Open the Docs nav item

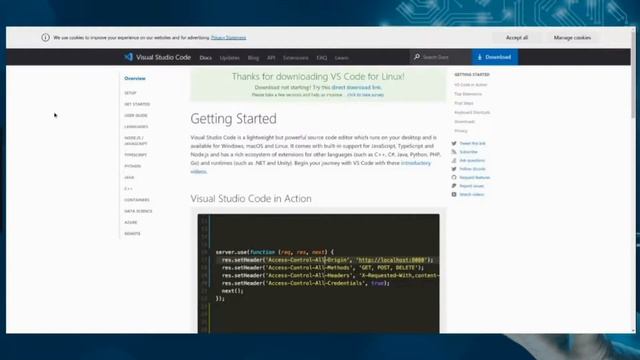[x=206, y=58]
